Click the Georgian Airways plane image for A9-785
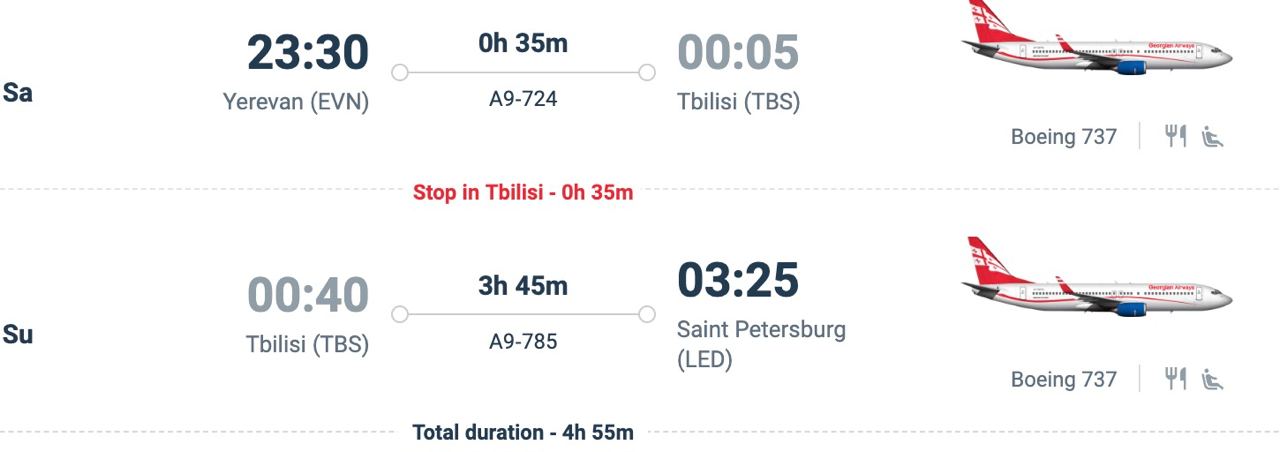Image resolution: width=1280 pixels, height=452 pixels. click(x=1096, y=279)
